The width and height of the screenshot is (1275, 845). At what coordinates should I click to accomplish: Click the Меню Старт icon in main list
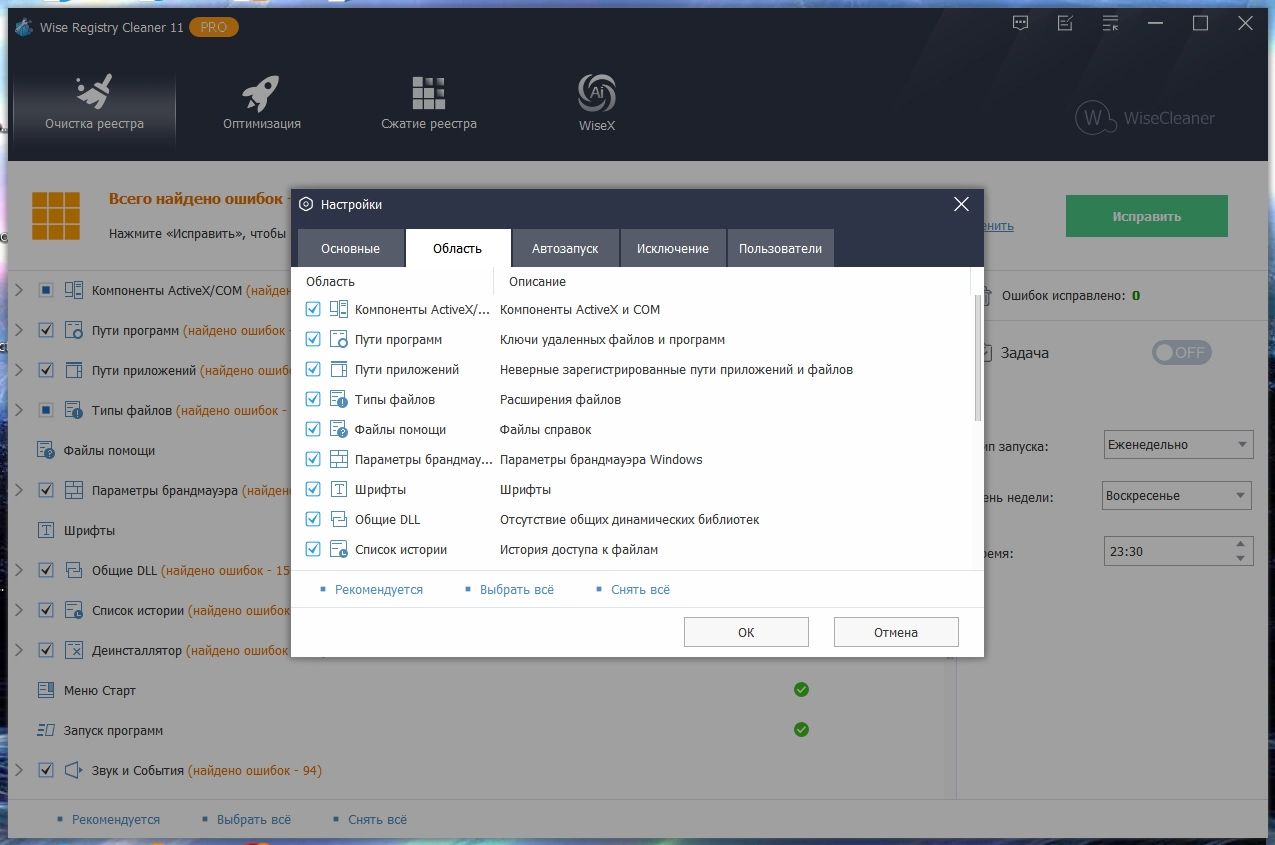46,690
